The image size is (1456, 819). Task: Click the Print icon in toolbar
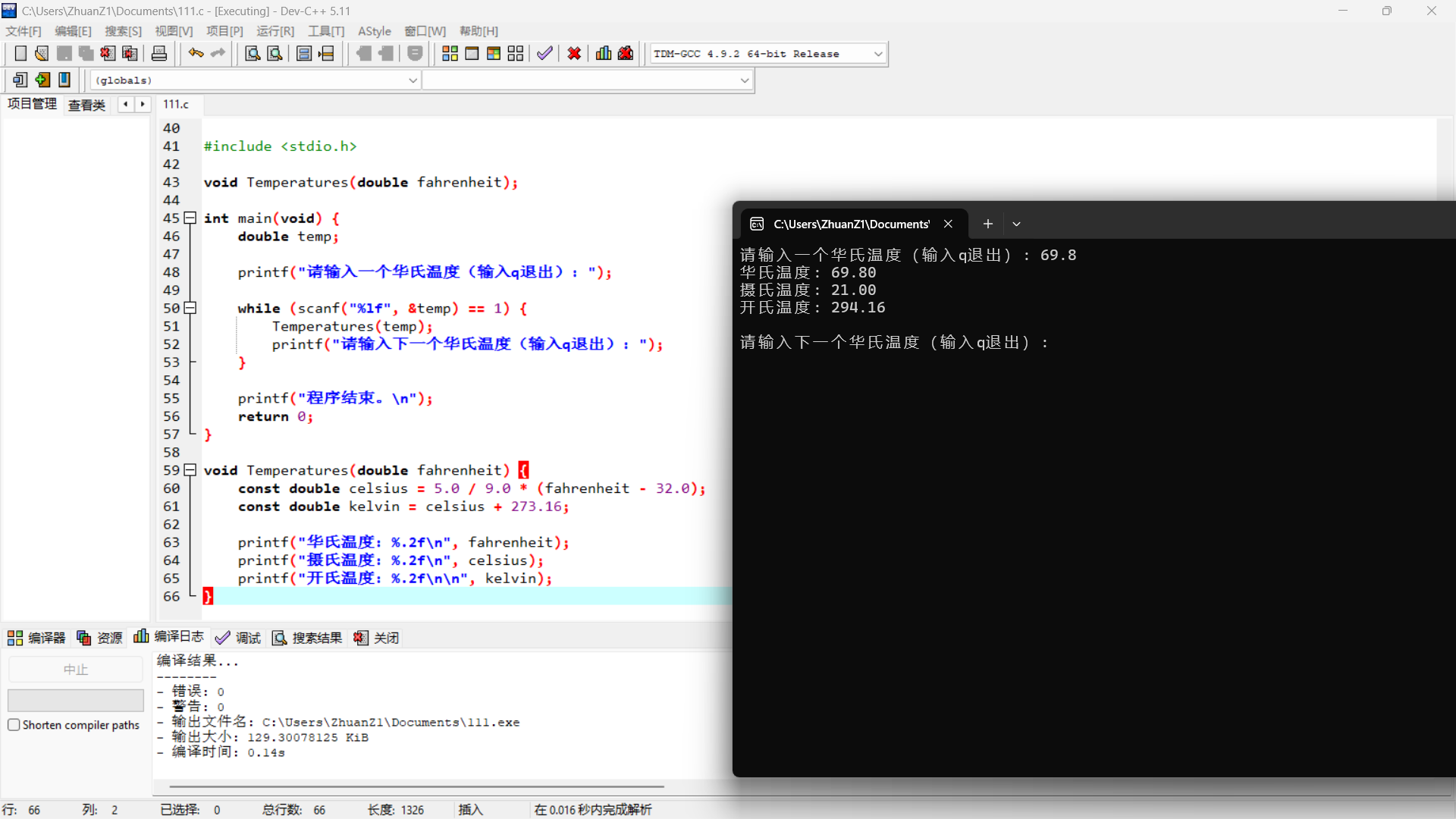click(x=159, y=54)
